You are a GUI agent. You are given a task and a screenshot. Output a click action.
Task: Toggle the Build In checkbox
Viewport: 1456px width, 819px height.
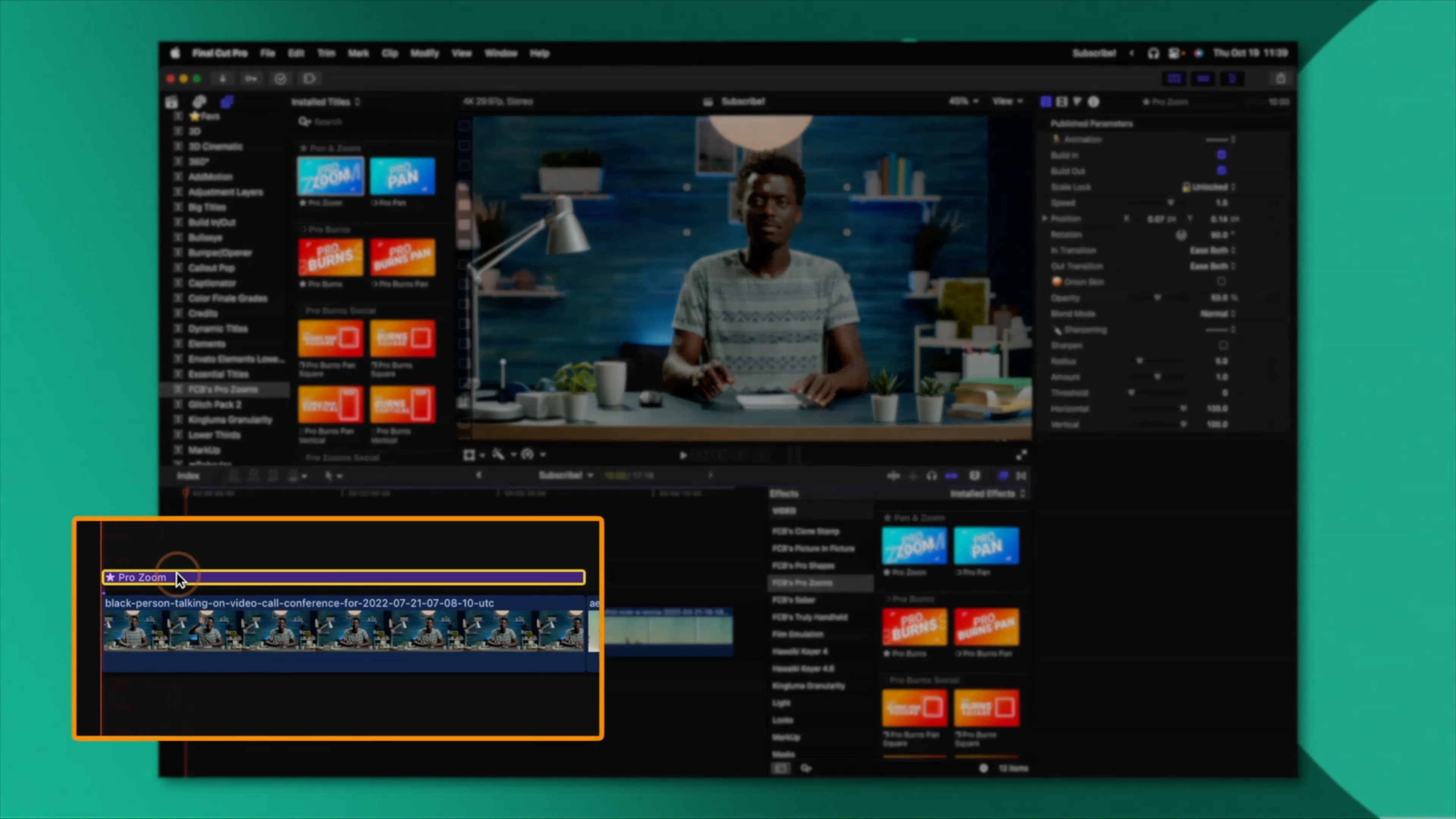(x=1221, y=155)
